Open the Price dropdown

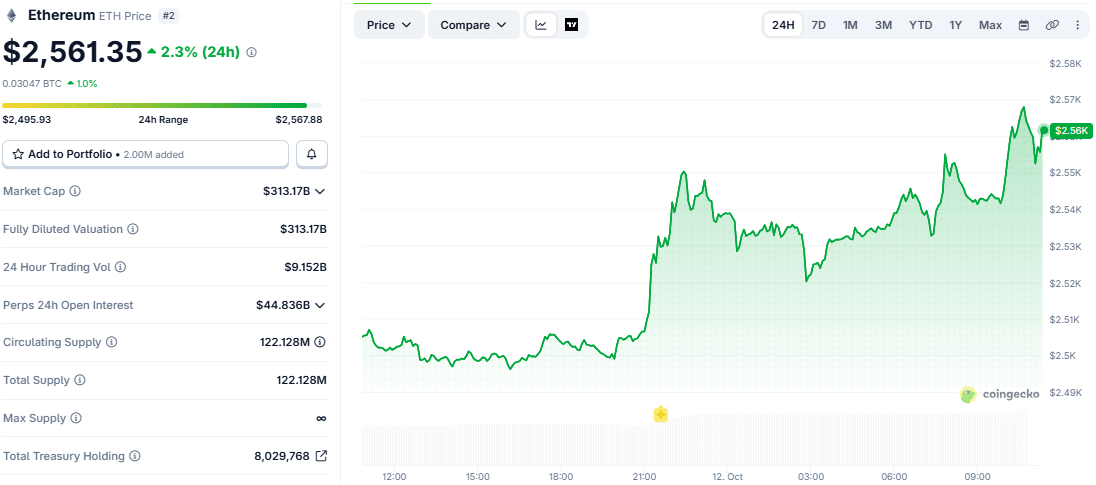tap(389, 25)
